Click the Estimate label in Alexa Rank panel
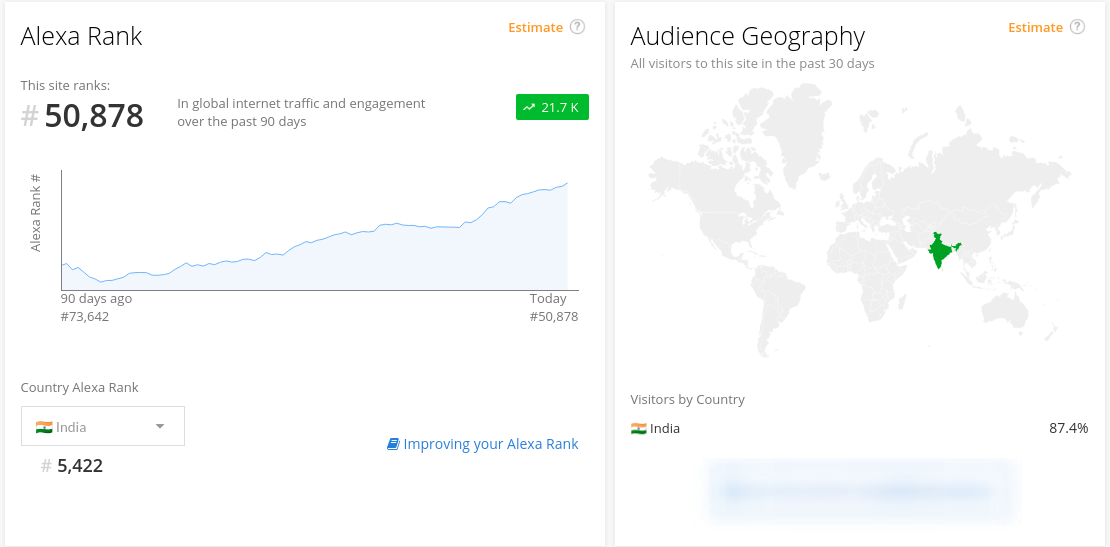Screen dimensions: 1110x547 (535, 28)
